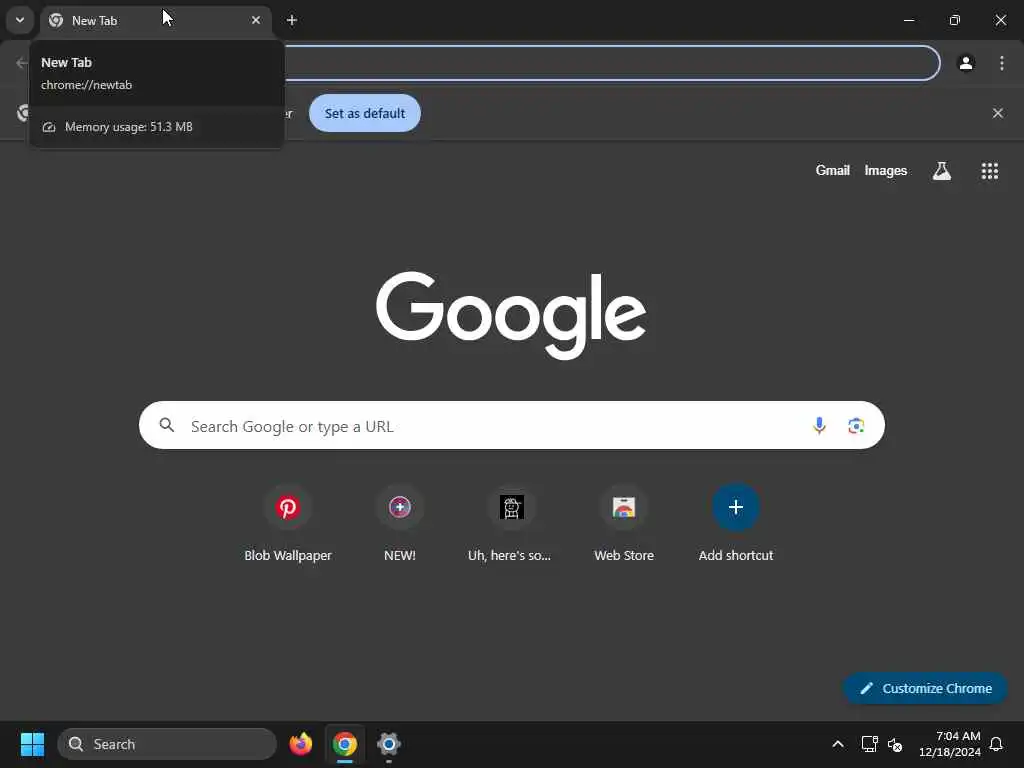The width and height of the screenshot is (1024, 768).
Task: Click the Search Google or type URL box
Action: coord(511,425)
